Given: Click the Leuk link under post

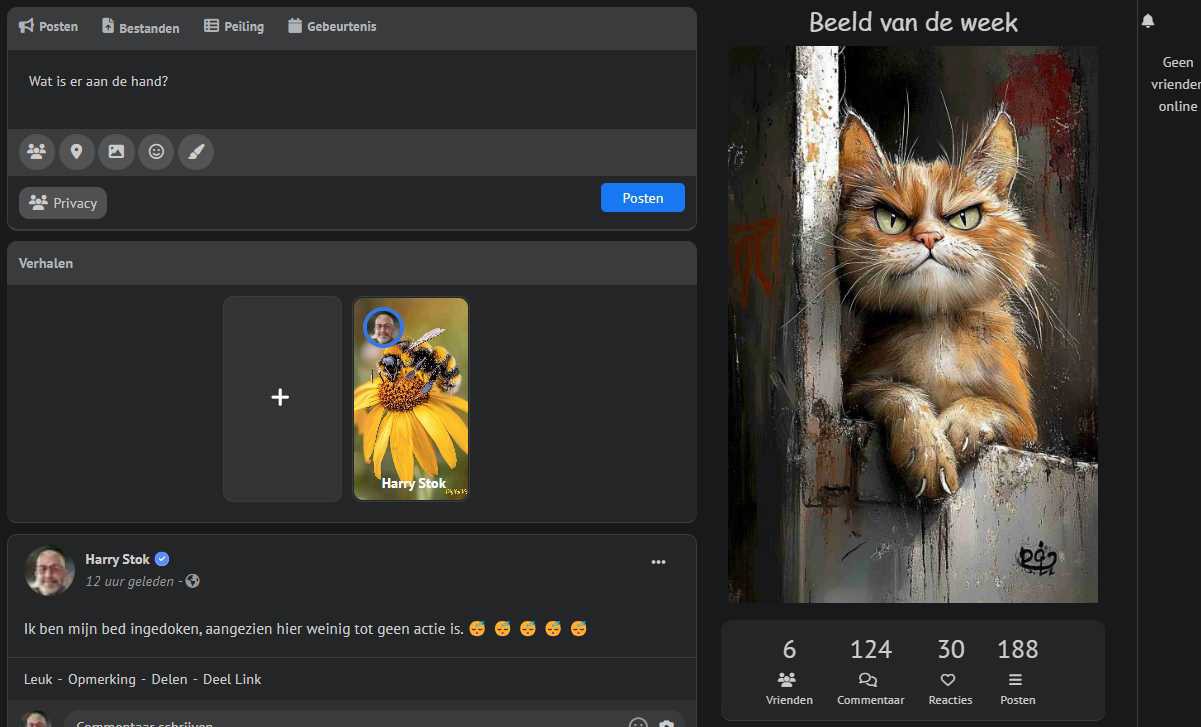Looking at the screenshot, I should pyautogui.click(x=38, y=679).
